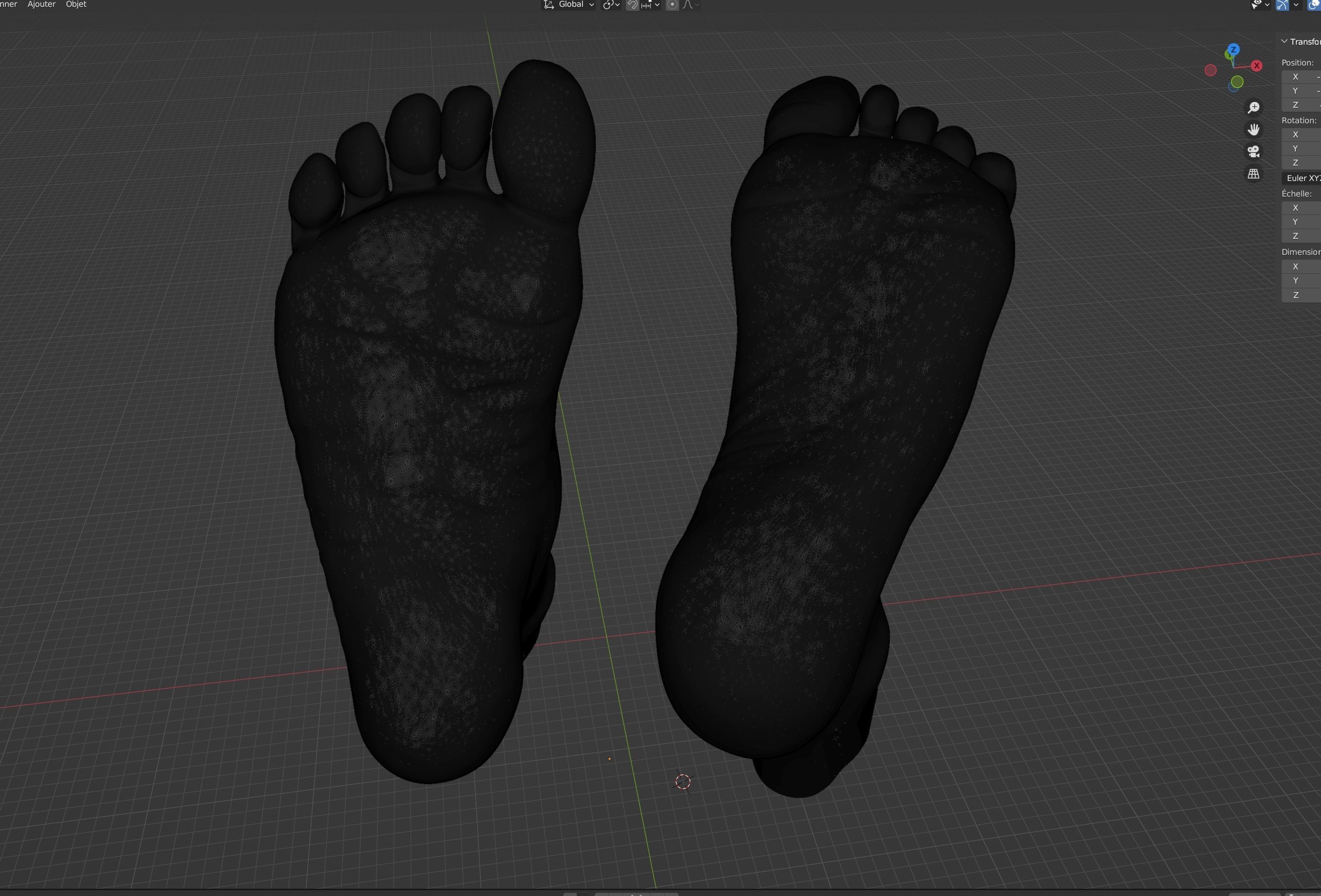This screenshot has width=1321, height=896.
Task: Click the Position: label text
Action: point(1297,63)
